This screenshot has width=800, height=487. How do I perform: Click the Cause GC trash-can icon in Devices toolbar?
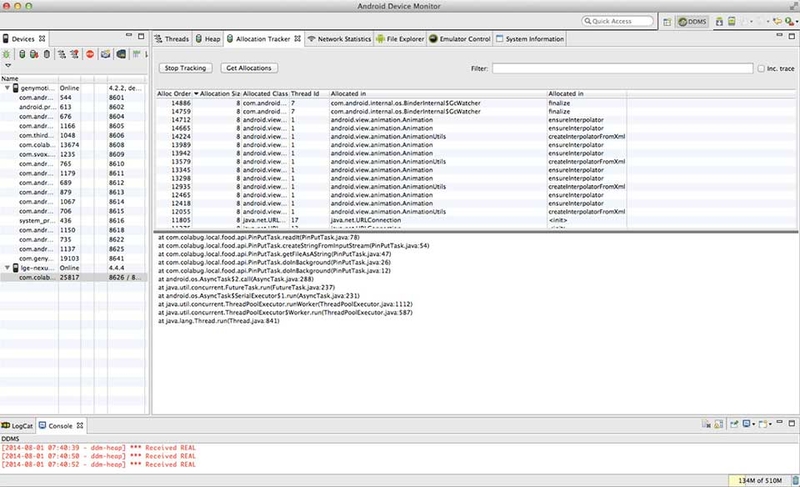coord(47,54)
